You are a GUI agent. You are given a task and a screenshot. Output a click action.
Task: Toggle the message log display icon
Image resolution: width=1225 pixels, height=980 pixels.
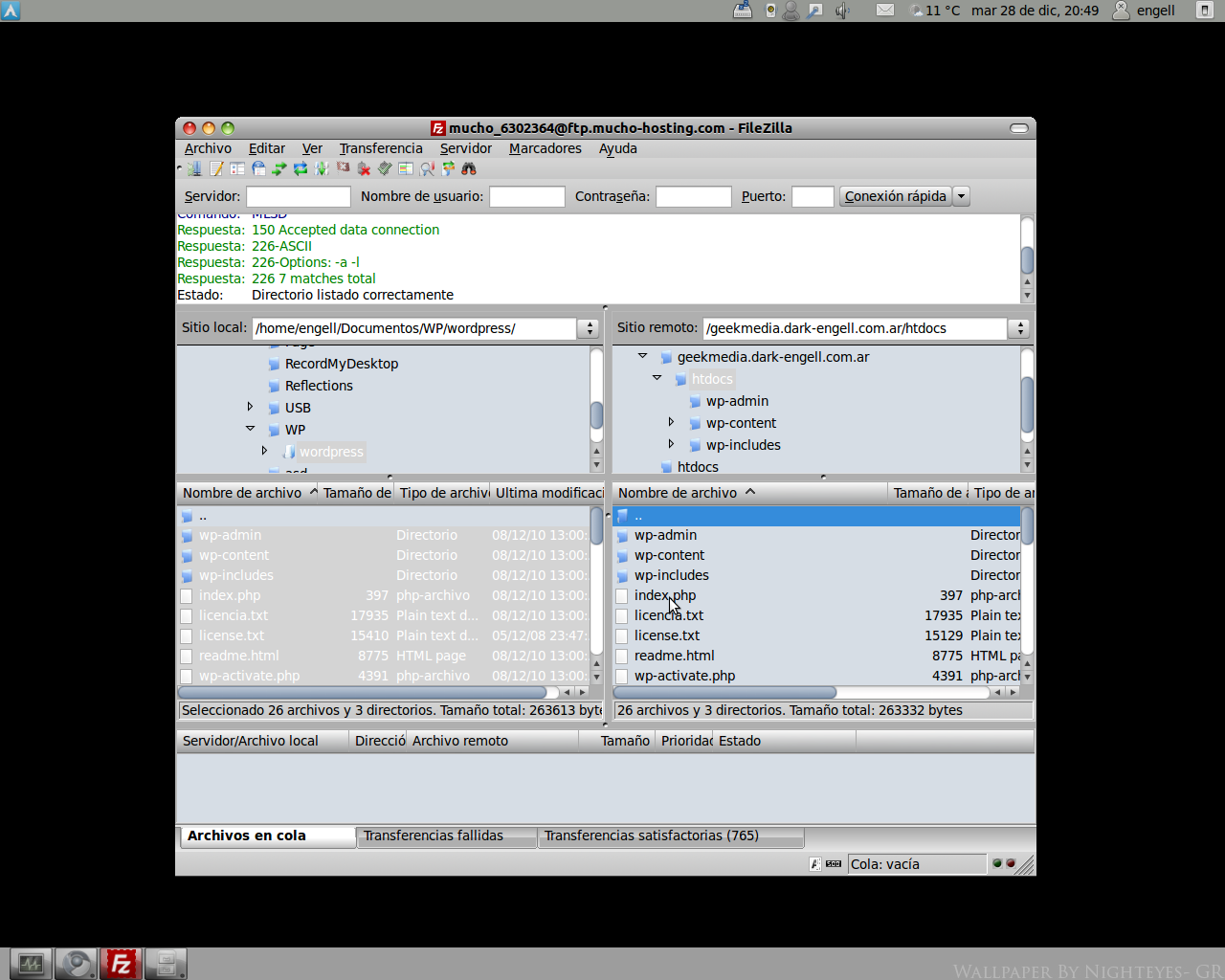point(216,168)
